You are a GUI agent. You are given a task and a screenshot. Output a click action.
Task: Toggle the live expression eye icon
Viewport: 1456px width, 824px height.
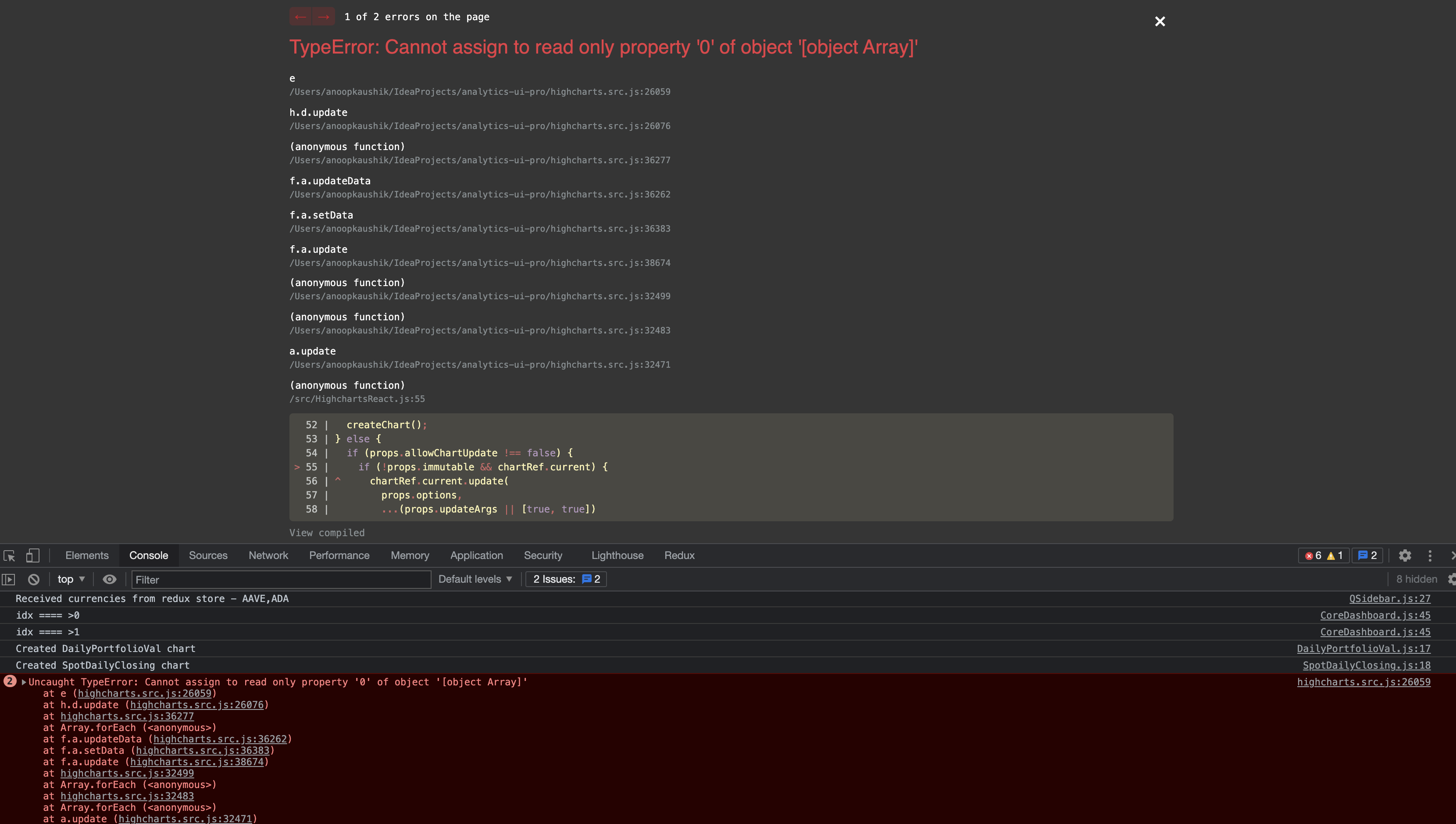click(x=109, y=580)
